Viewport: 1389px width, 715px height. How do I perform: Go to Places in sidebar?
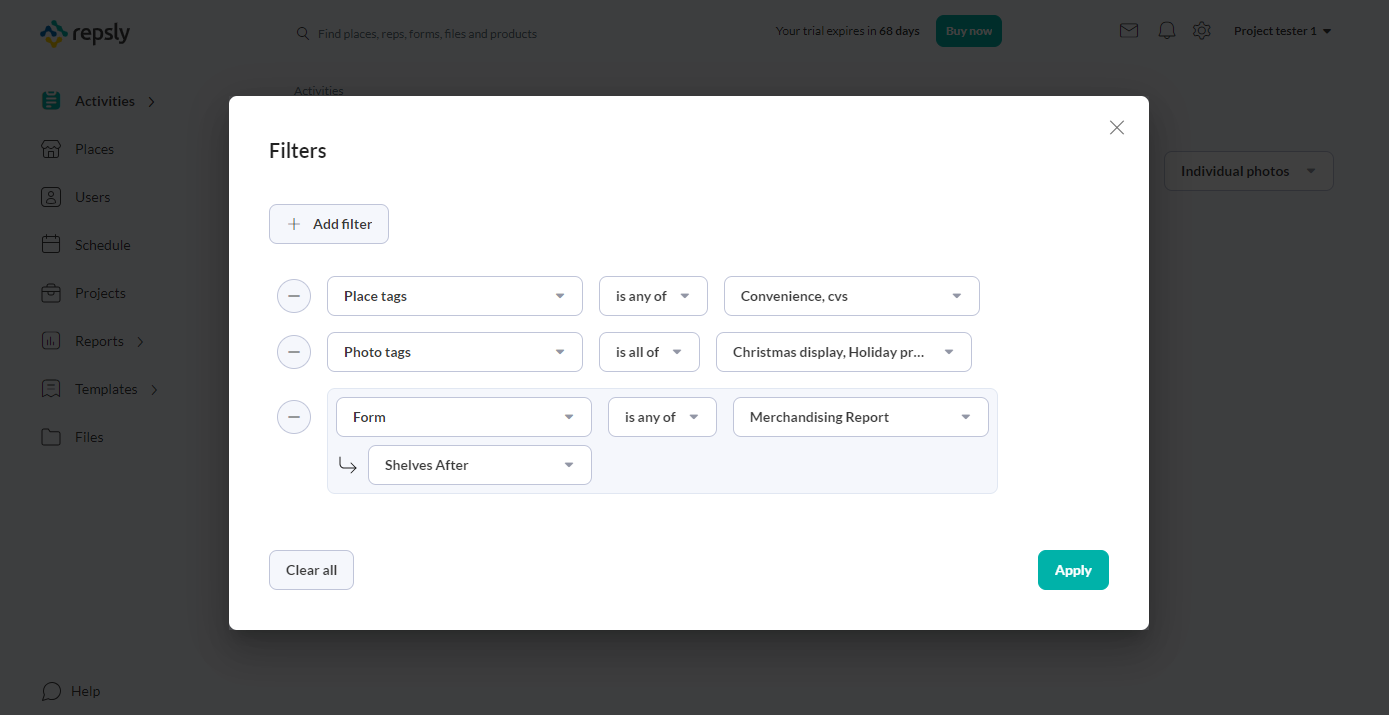(x=94, y=149)
